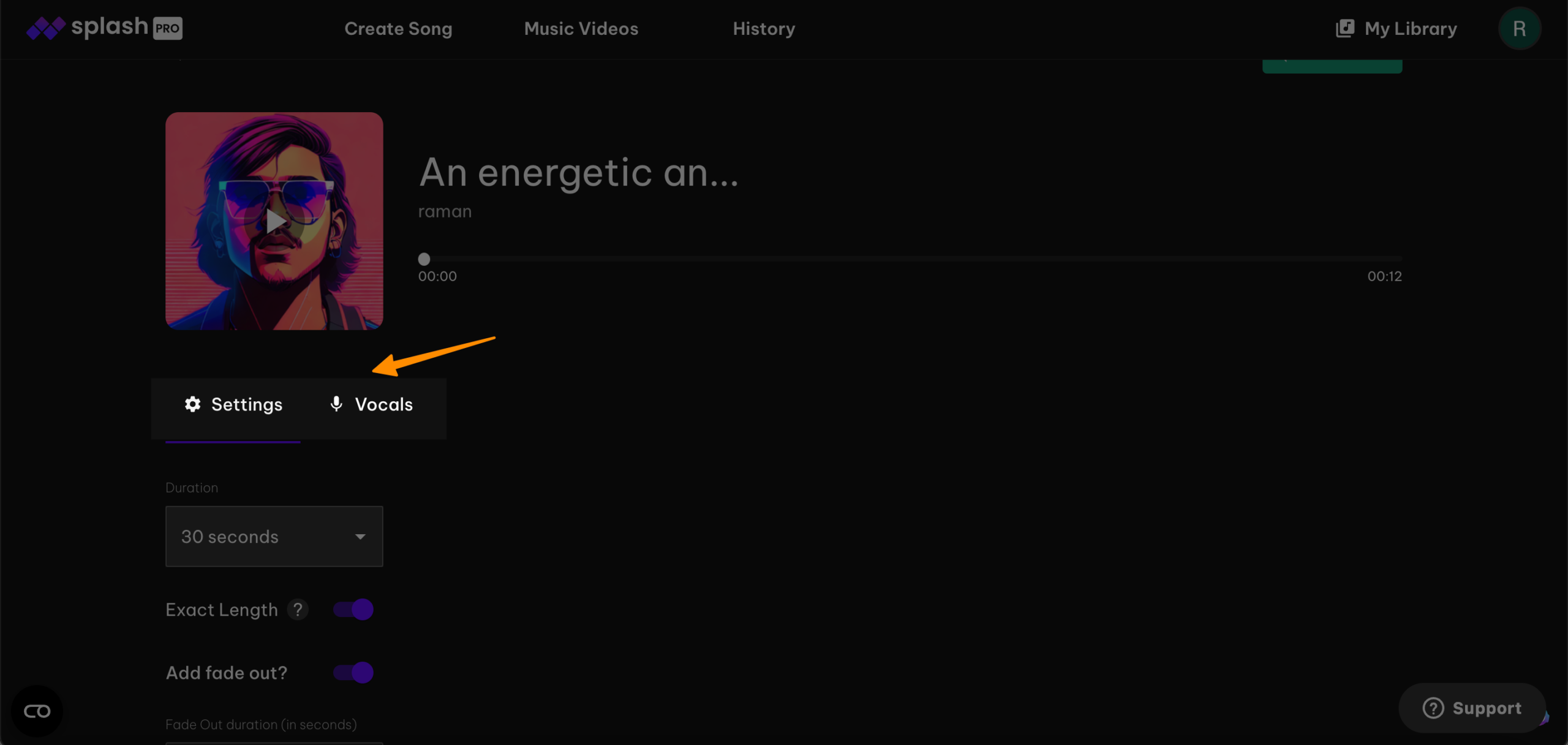
Task: Click the Duration dropdown arrow
Action: [x=360, y=537]
